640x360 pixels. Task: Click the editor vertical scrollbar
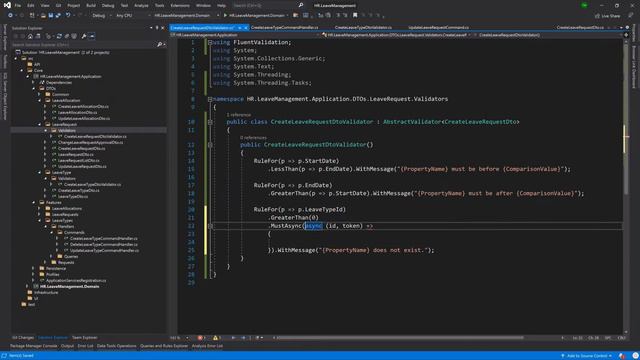click(x=626, y=186)
